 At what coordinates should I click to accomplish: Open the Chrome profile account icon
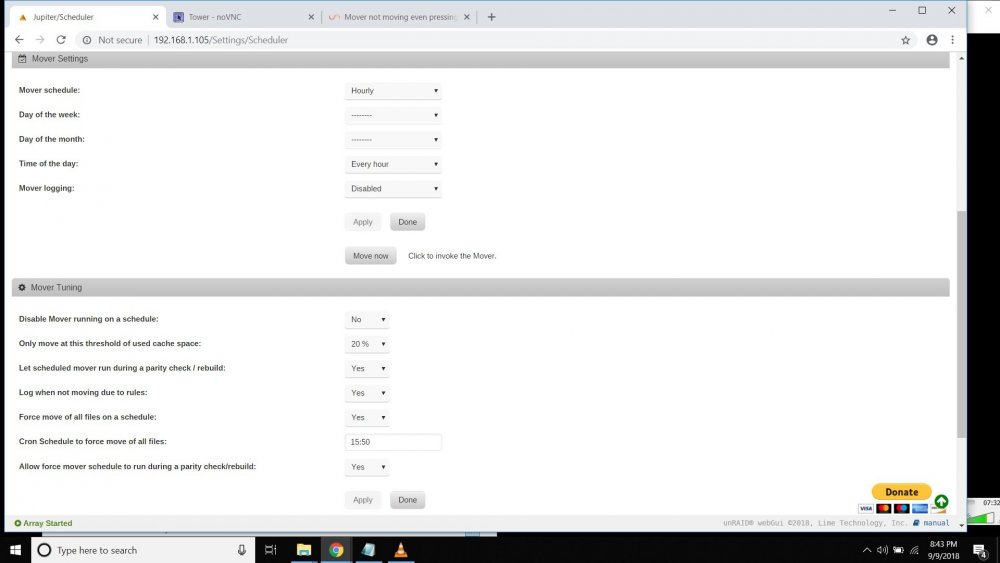coord(932,40)
